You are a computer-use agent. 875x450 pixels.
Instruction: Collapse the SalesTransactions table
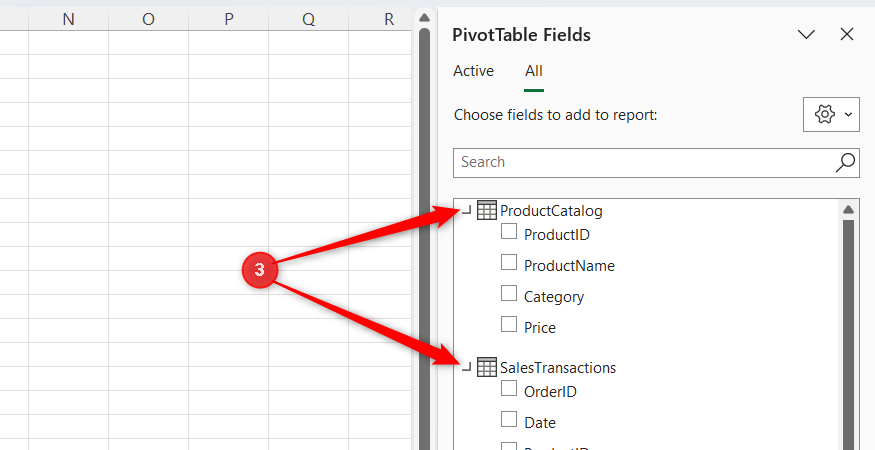click(x=467, y=367)
